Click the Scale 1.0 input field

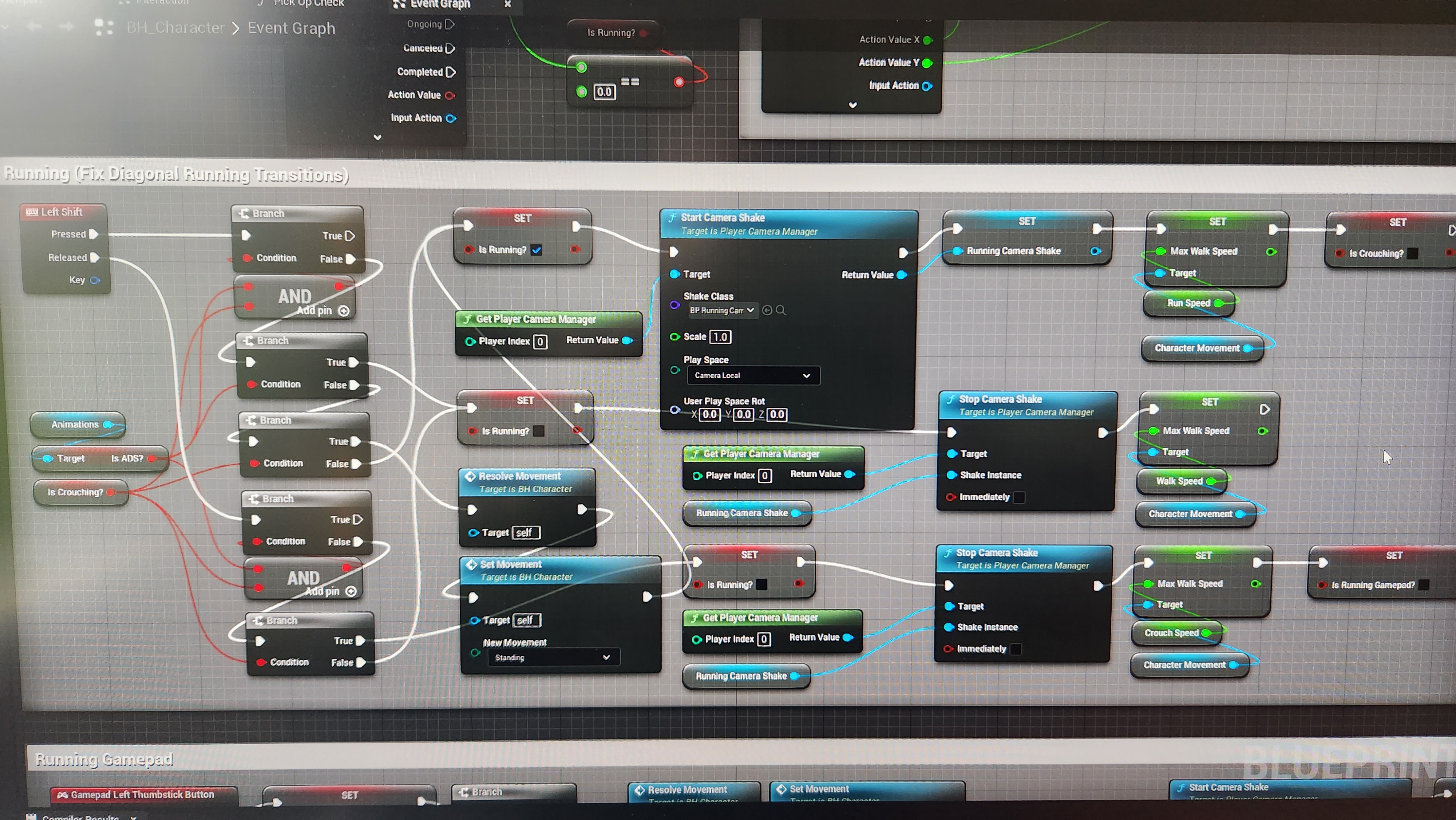click(720, 337)
